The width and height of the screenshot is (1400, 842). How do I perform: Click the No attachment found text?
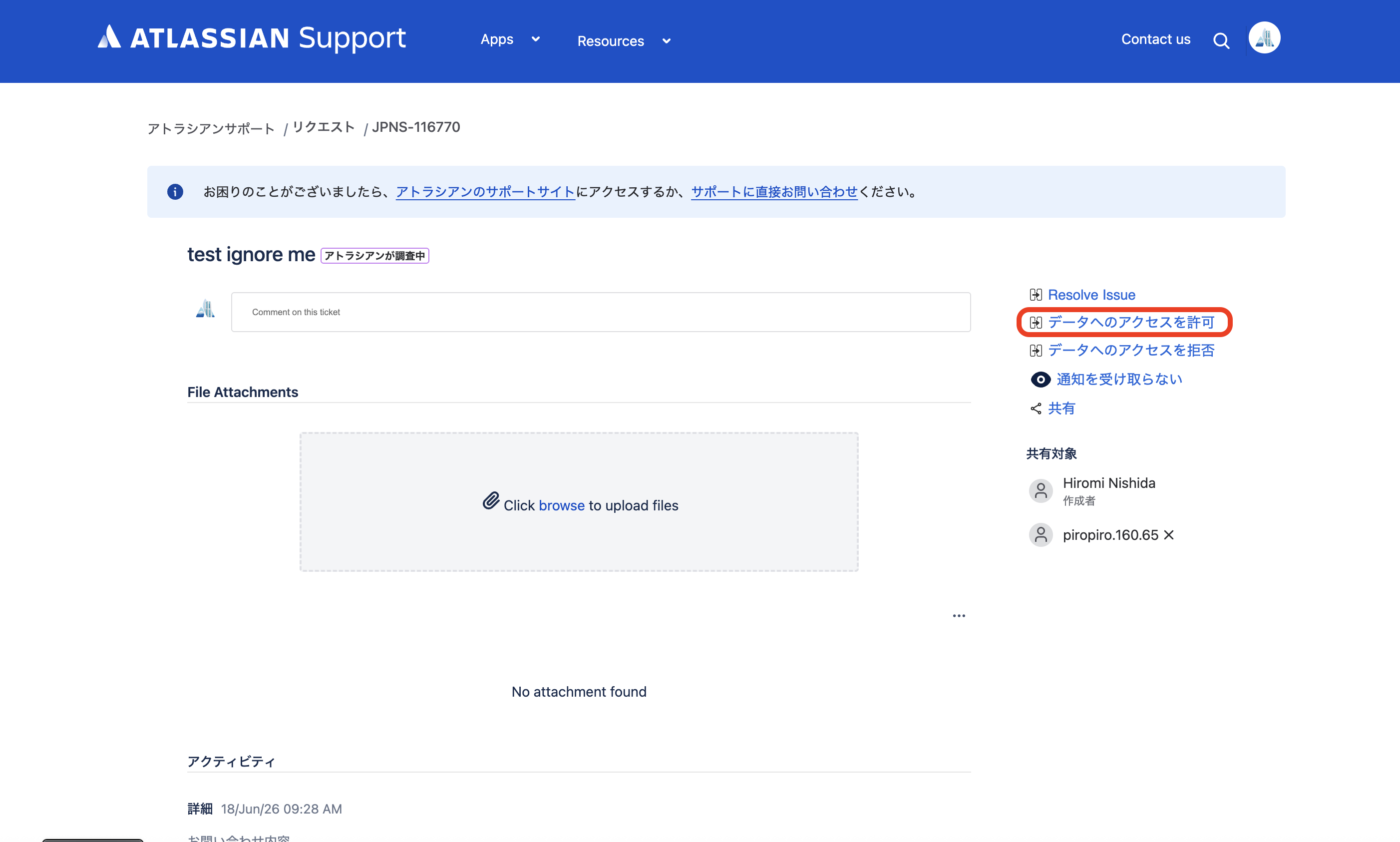(x=579, y=692)
